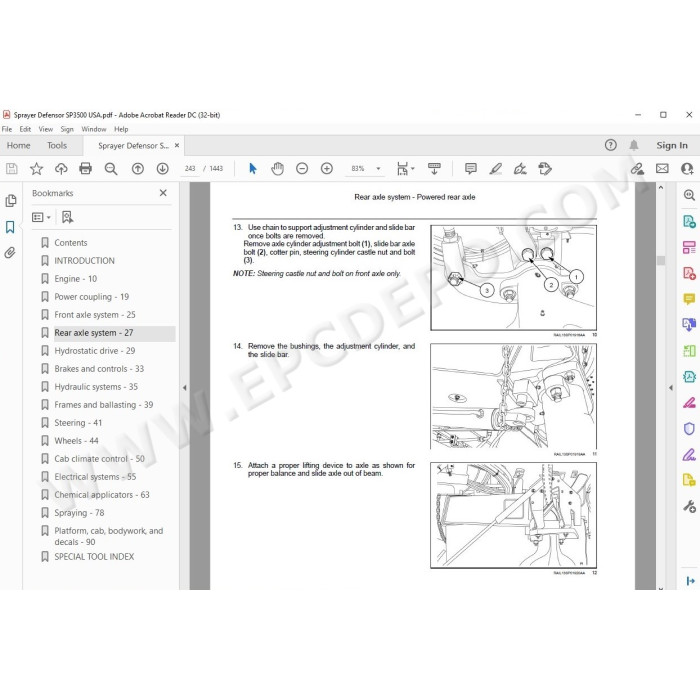Open Hydraulic systems - 35 bookmark
This screenshot has width=700, height=700.
96,387
